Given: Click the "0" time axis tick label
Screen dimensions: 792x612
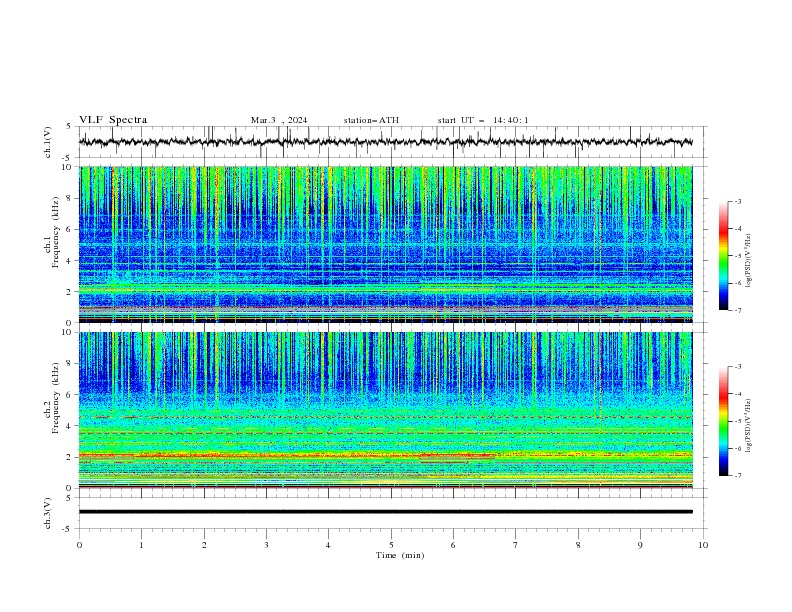Looking at the screenshot, I should (79, 545).
